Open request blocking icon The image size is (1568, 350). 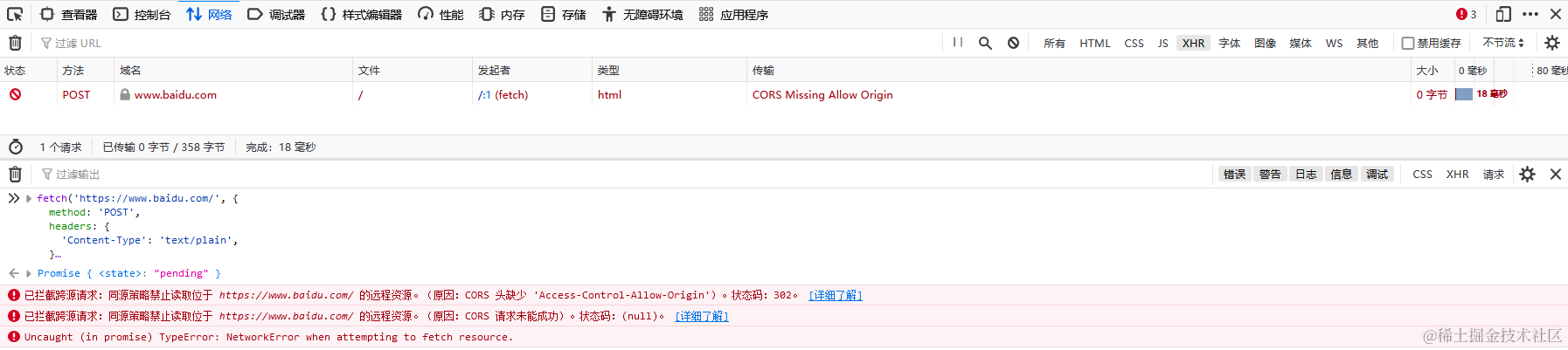pos(1013,43)
